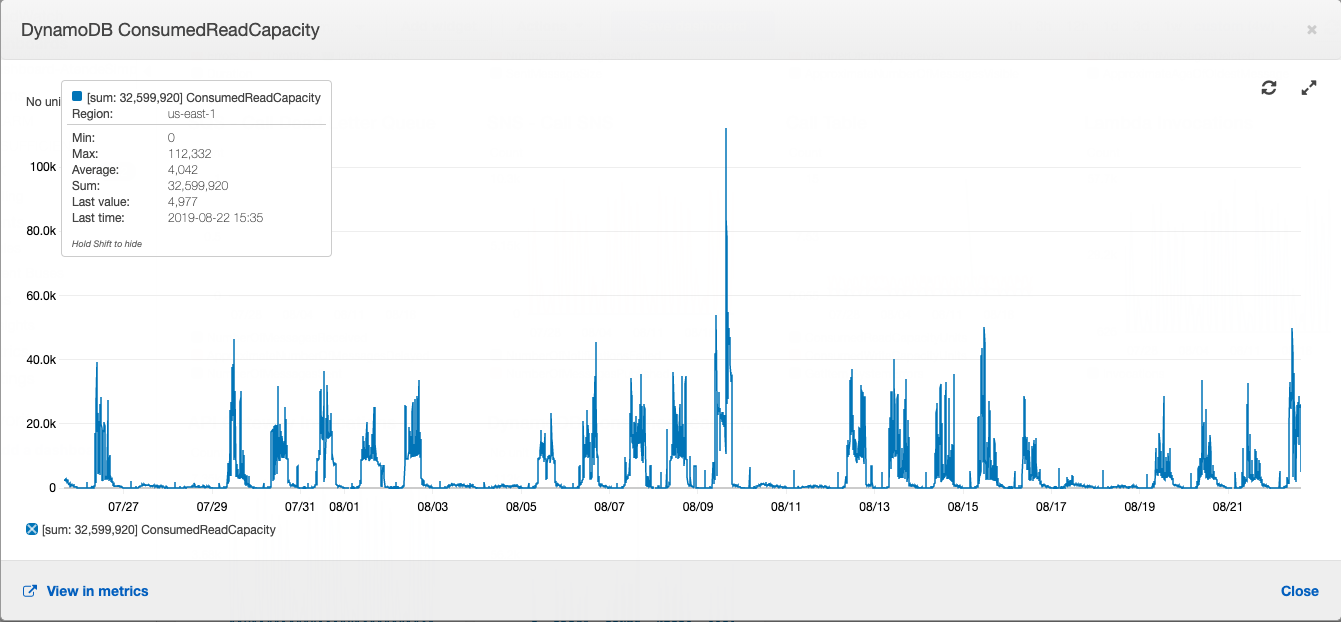Click the 08/01 x-axis date label
This screenshot has height=622, width=1341.
click(x=343, y=507)
